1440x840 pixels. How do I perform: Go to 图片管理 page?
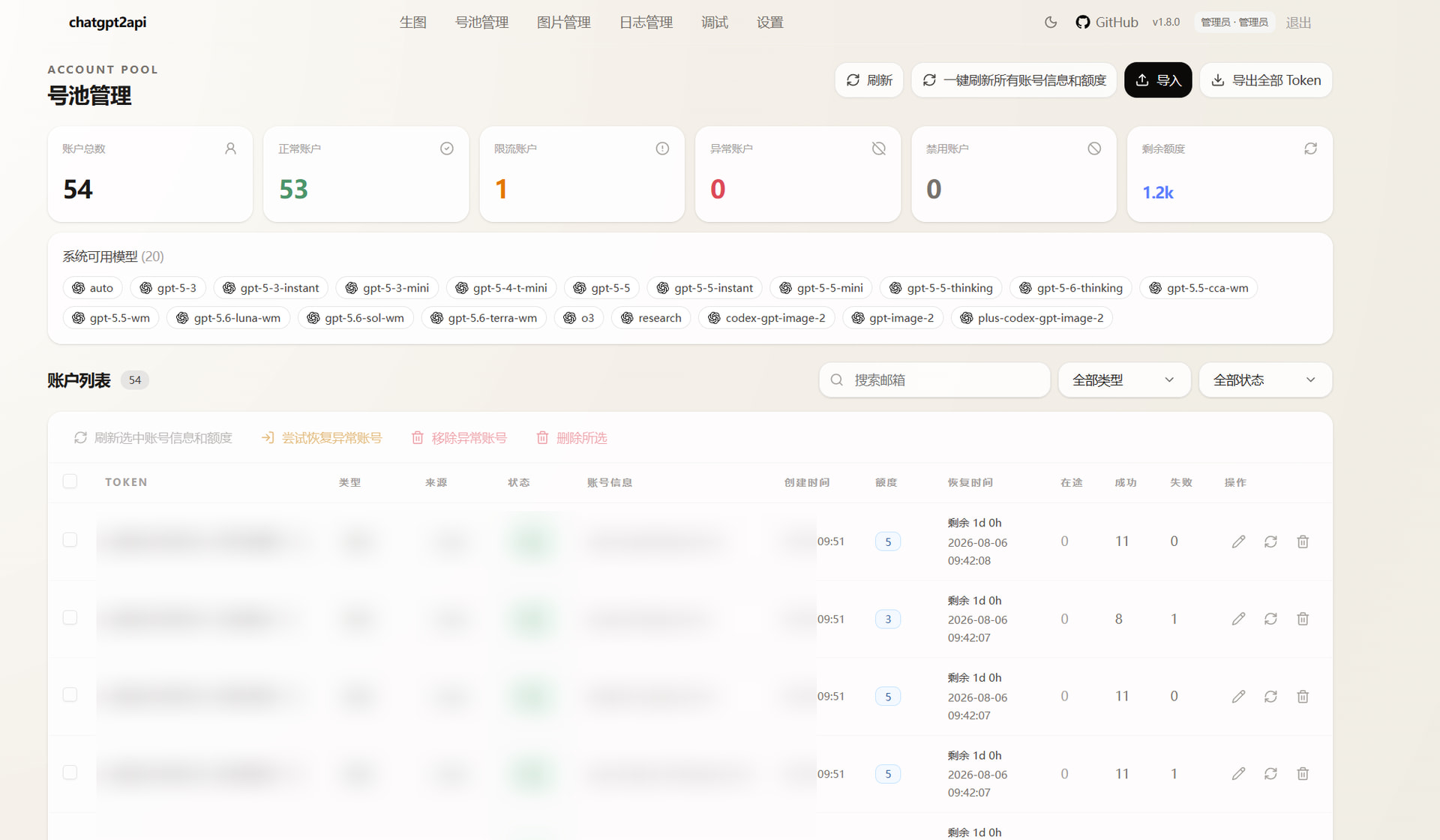coord(564,22)
